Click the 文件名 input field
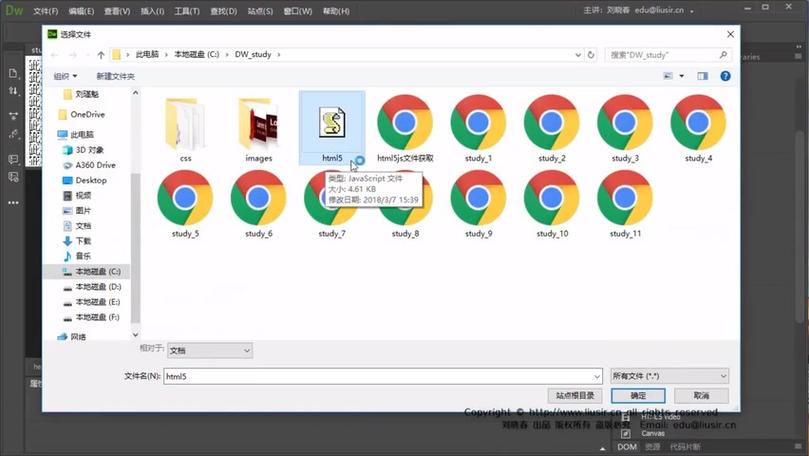The height and width of the screenshot is (456, 809). pos(383,377)
